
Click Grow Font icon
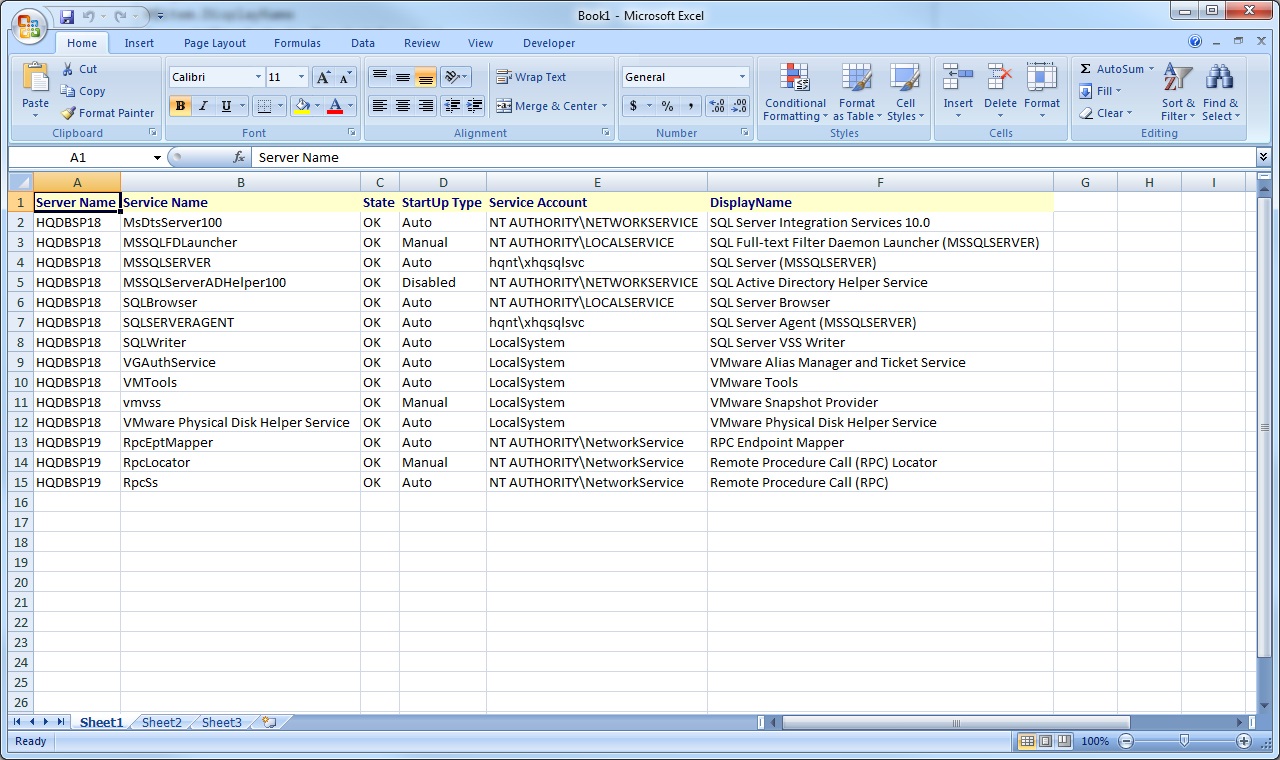coord(323,77)
